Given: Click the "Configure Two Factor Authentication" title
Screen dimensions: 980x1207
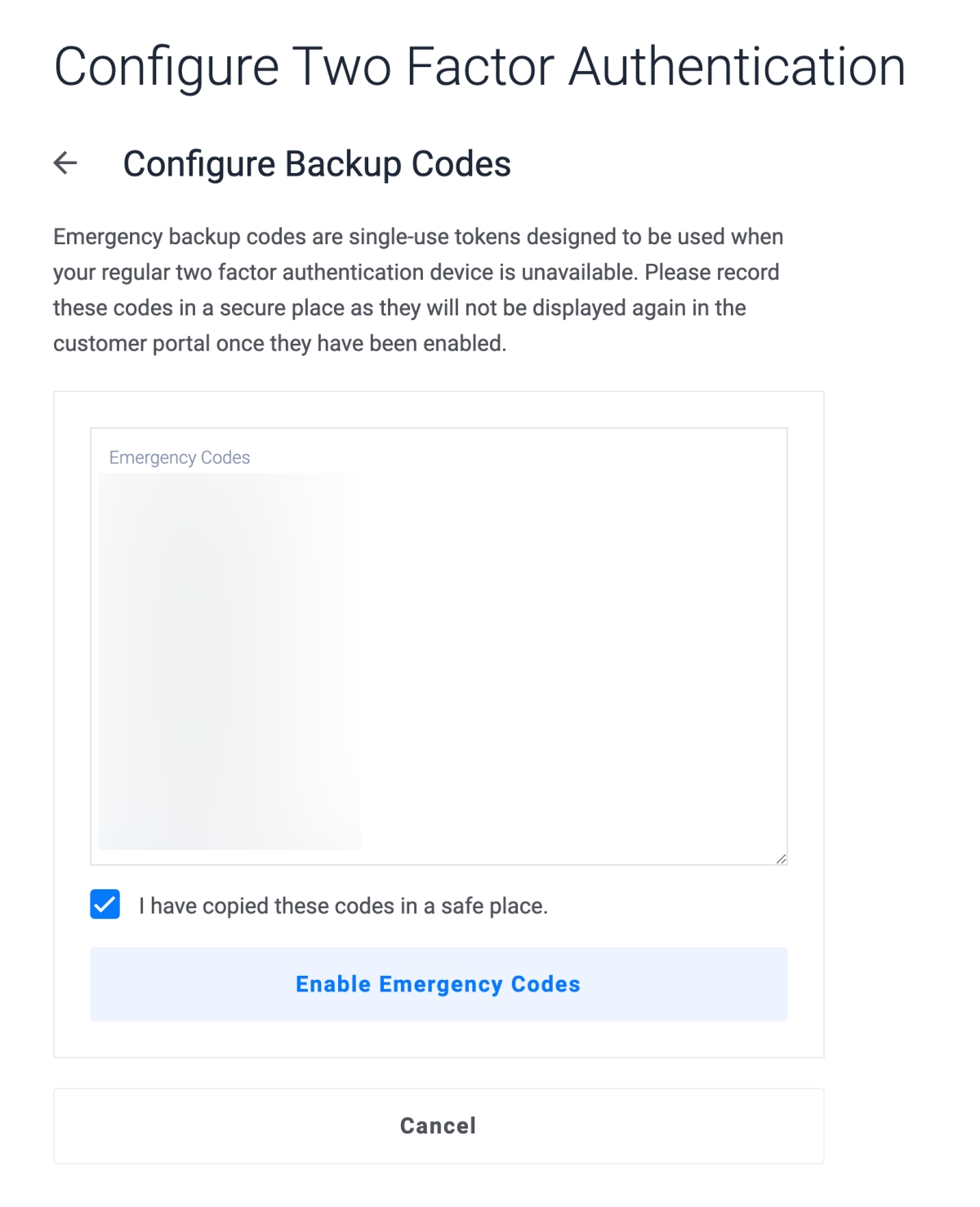Looking at the screenshot, I should point(479,67).
